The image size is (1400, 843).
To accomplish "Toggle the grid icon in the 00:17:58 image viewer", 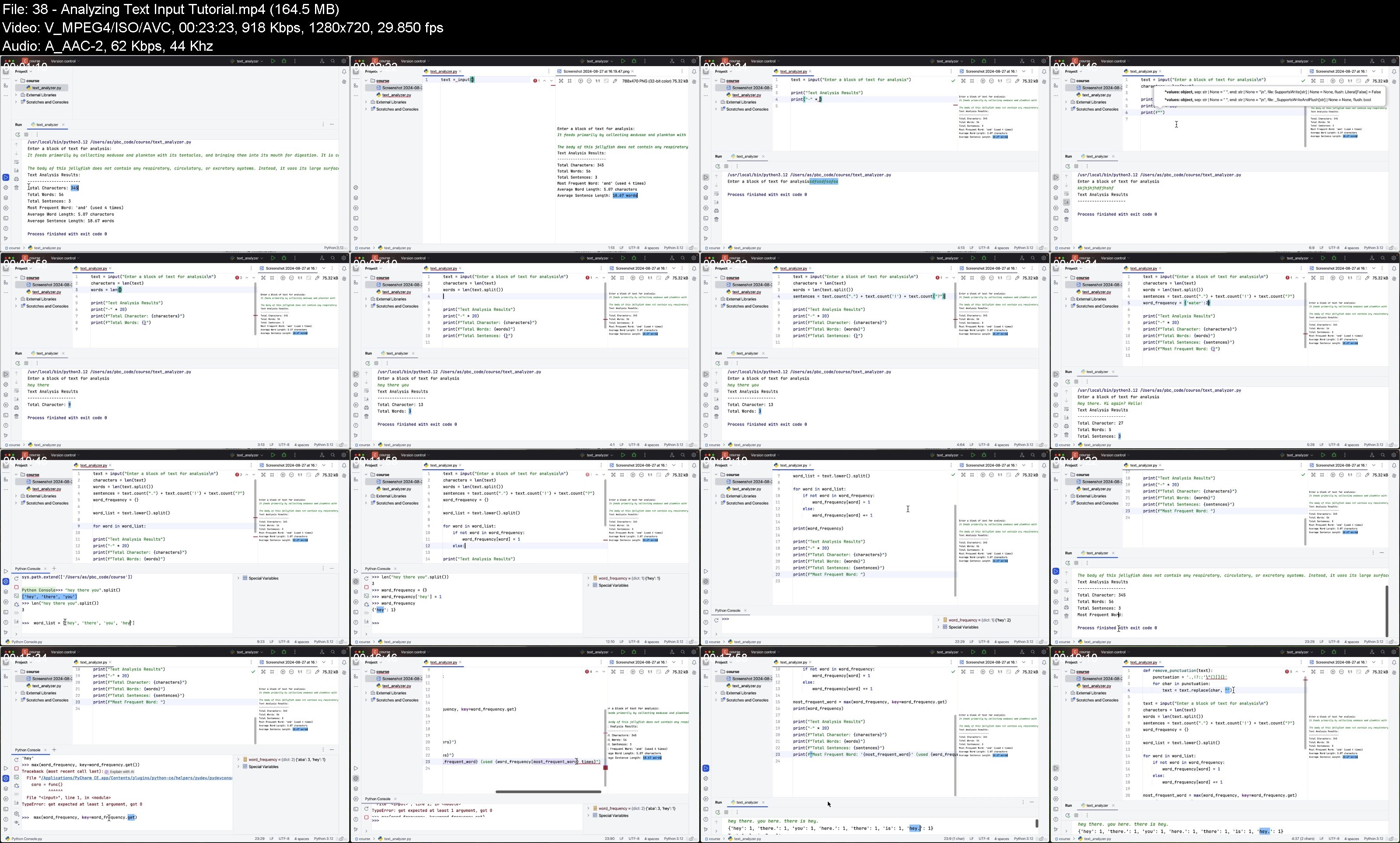I will pos(972,672).
